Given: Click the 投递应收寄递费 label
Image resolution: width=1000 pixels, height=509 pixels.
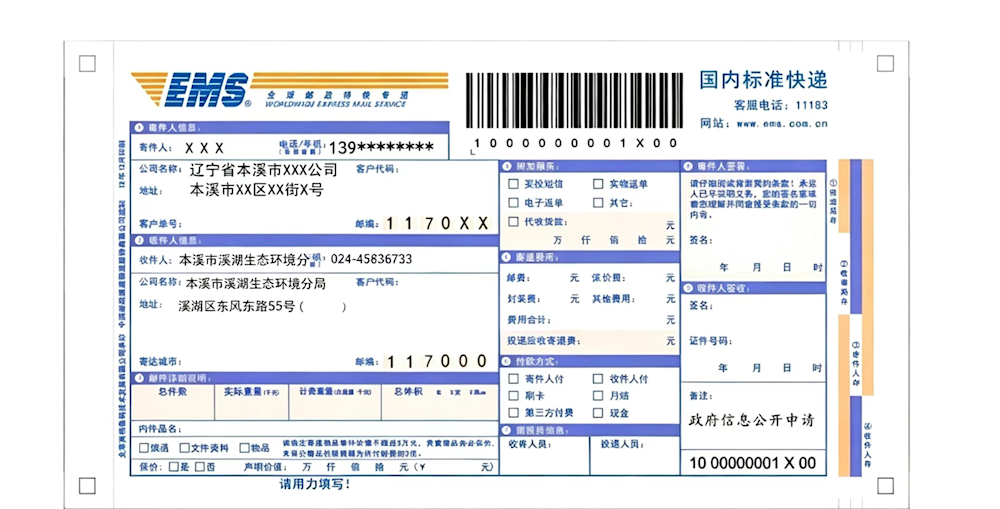Looking at the screenshot, I should coord(543,341).
